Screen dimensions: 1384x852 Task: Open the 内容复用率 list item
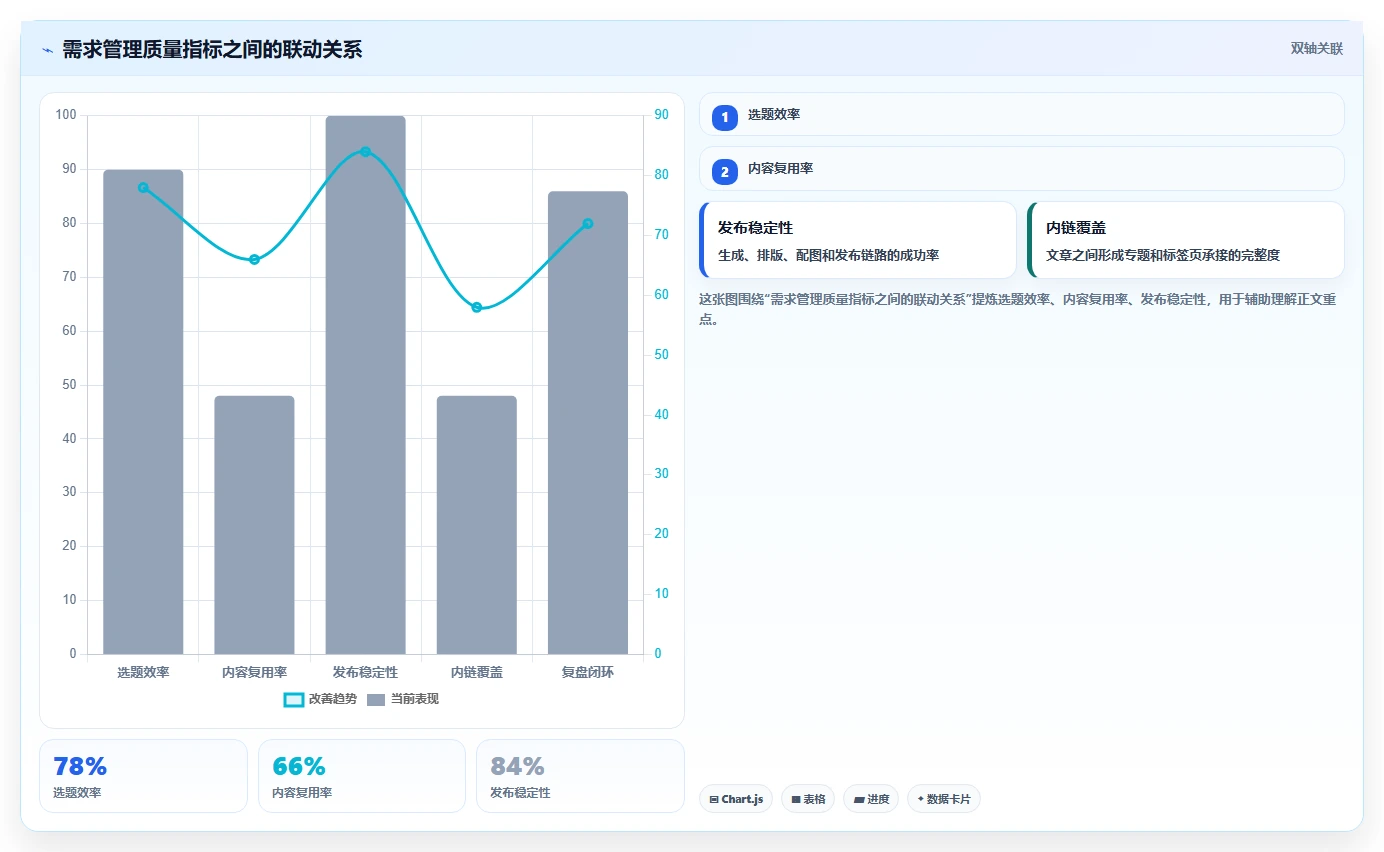pyautogui.click(x=1021, y=169)
